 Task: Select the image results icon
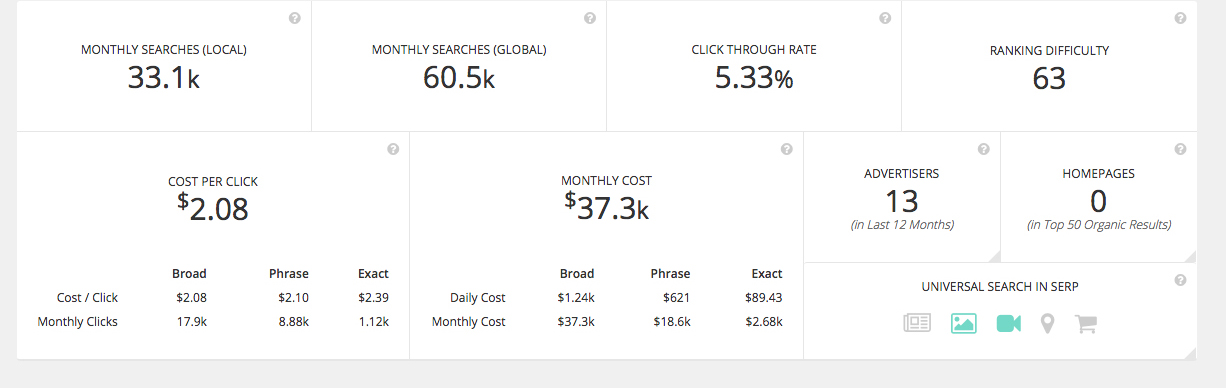[x=963, y=324]
